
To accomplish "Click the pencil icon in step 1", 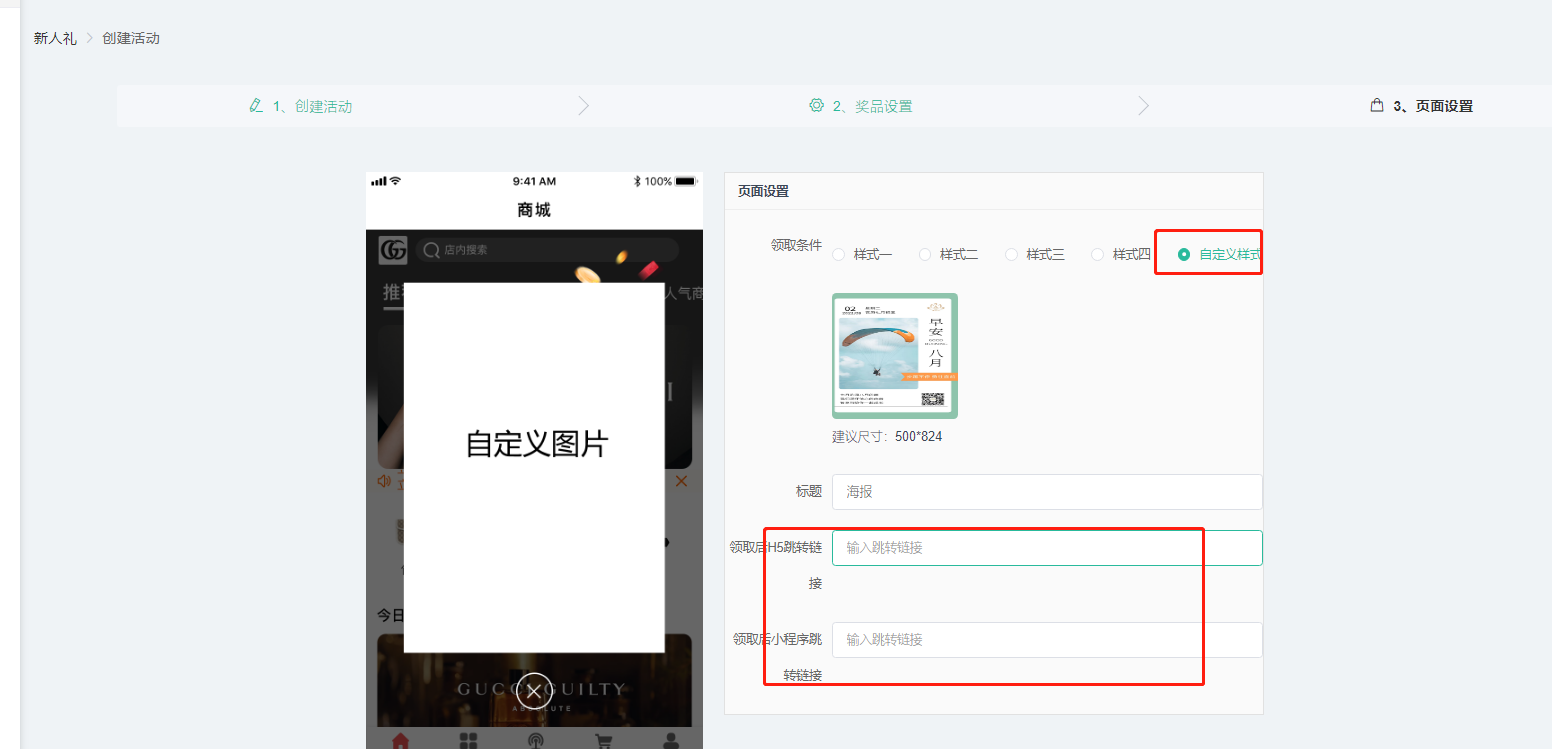I will (x=256, y=106).
